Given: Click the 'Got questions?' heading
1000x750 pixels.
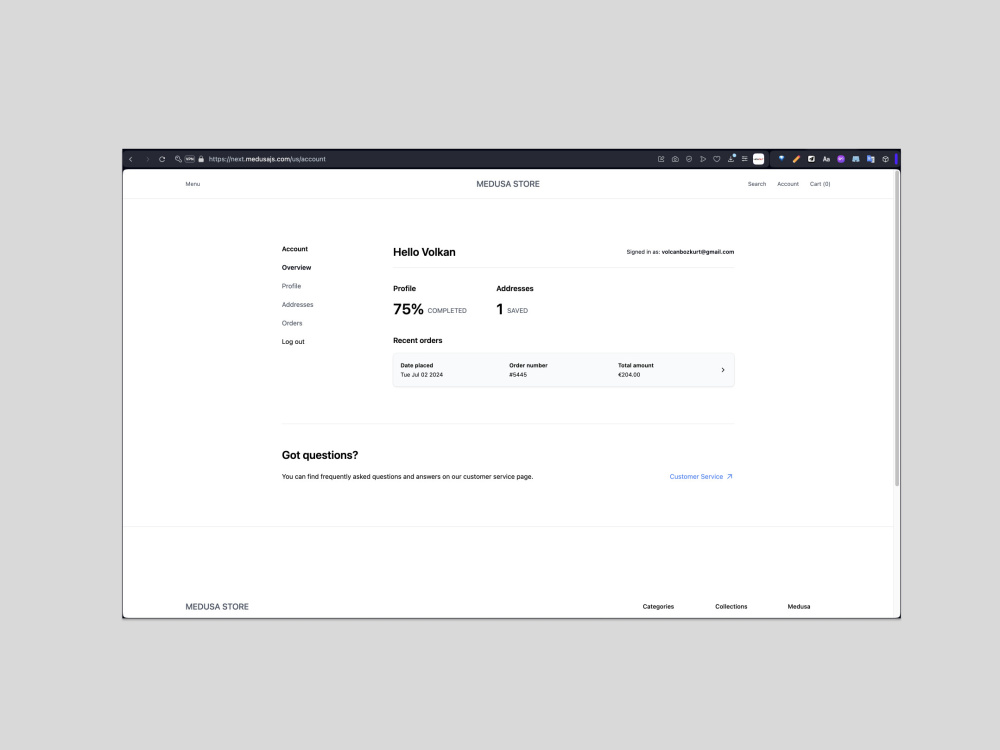Looking at the screenshot, I should [x=320, y=455].
